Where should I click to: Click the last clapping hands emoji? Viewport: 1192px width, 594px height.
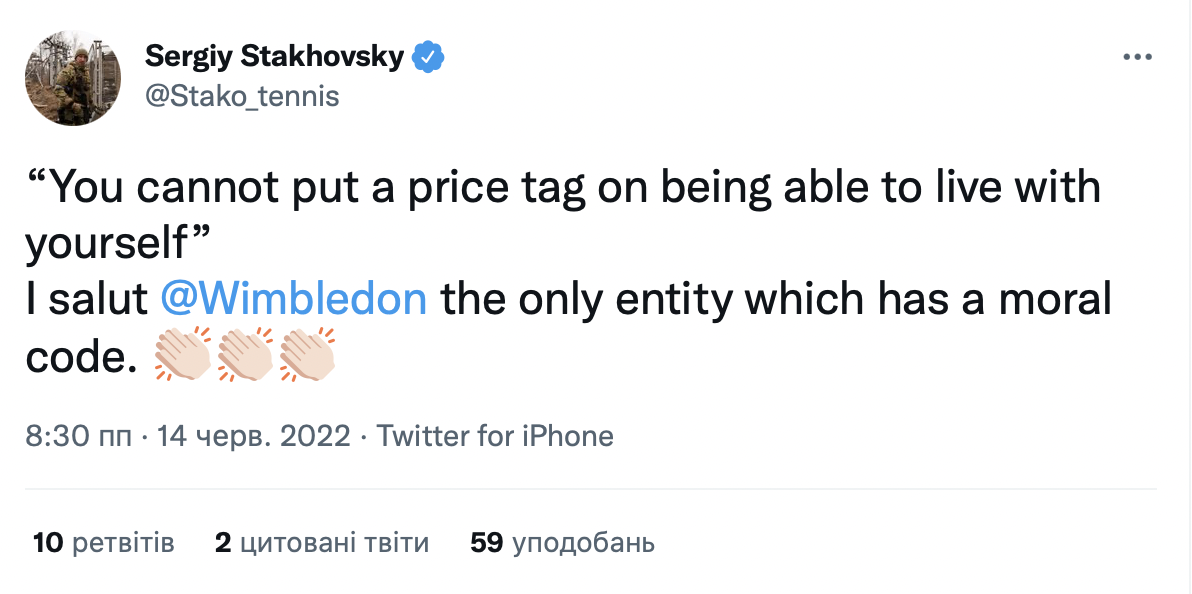coord(308,354)
